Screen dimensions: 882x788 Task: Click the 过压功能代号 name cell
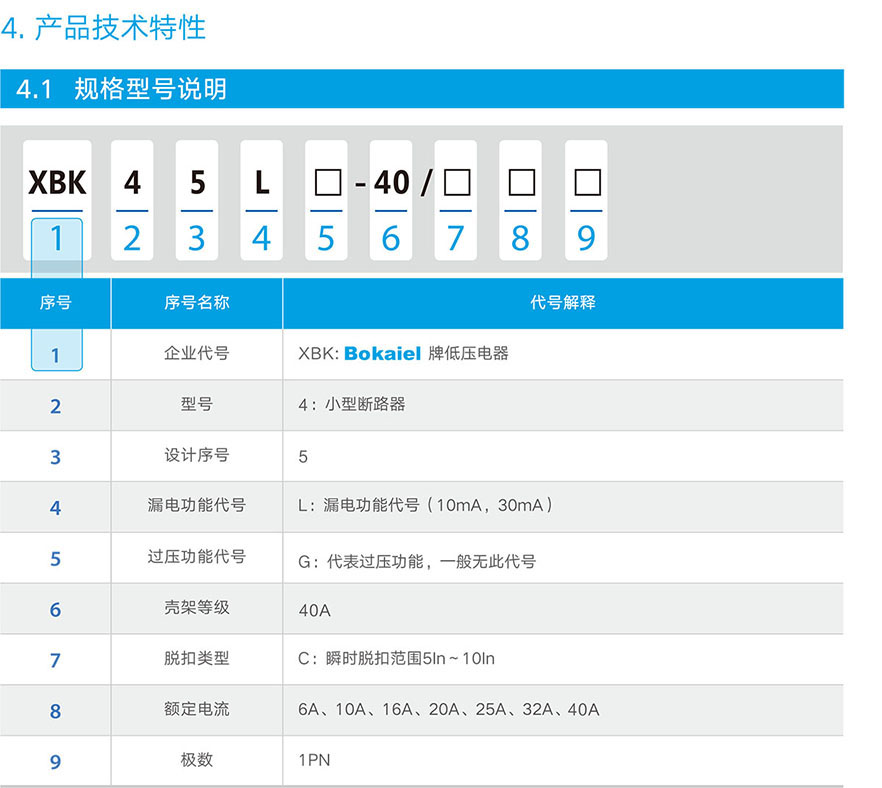pyautogui.click(x=196, y=556)
